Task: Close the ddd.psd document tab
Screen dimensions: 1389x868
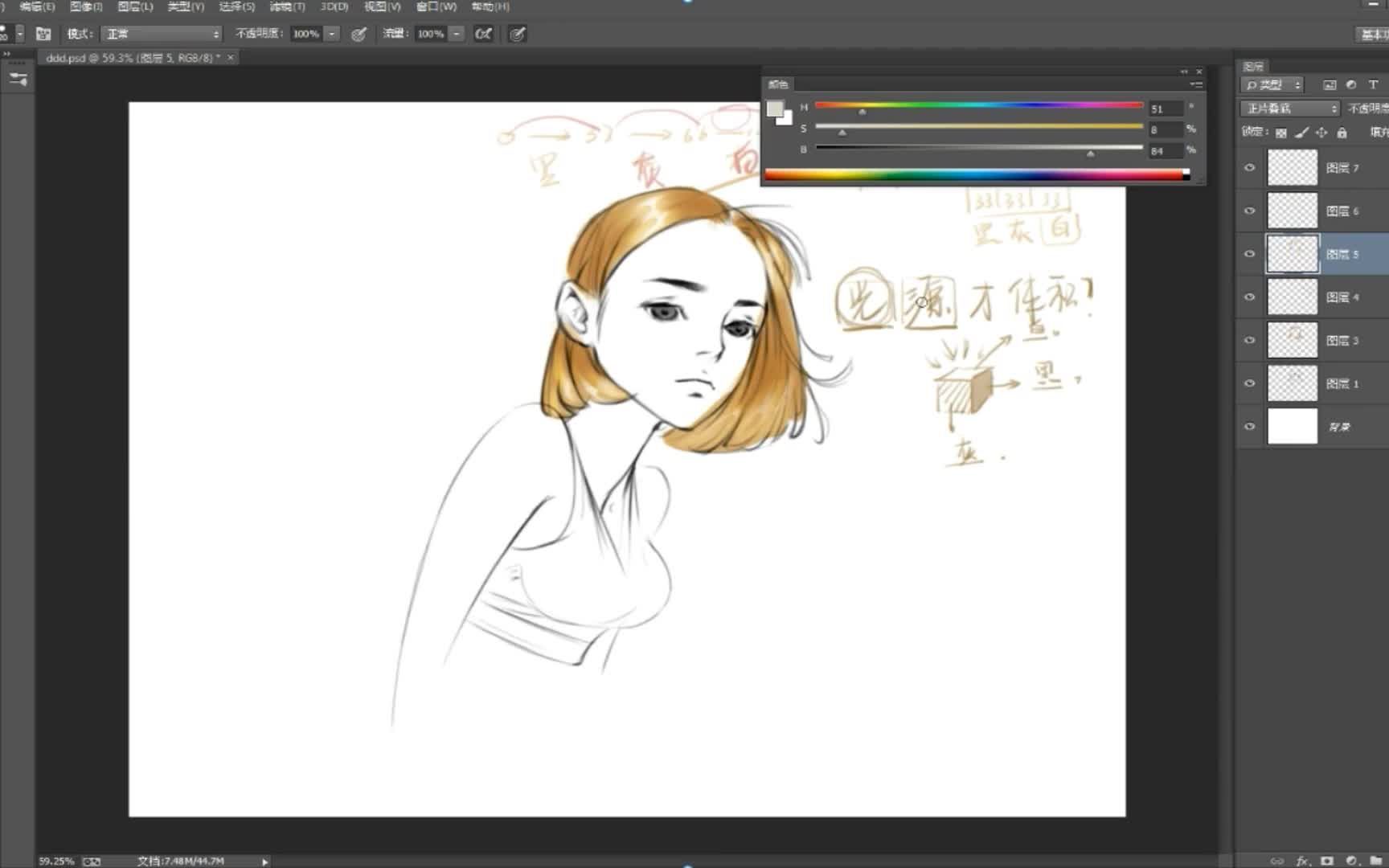Action: pyautogui.click(x=231, y=58)
